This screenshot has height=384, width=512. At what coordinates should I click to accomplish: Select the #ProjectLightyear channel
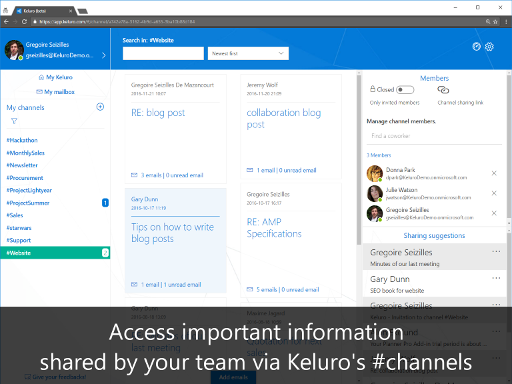tap(29, 190)
